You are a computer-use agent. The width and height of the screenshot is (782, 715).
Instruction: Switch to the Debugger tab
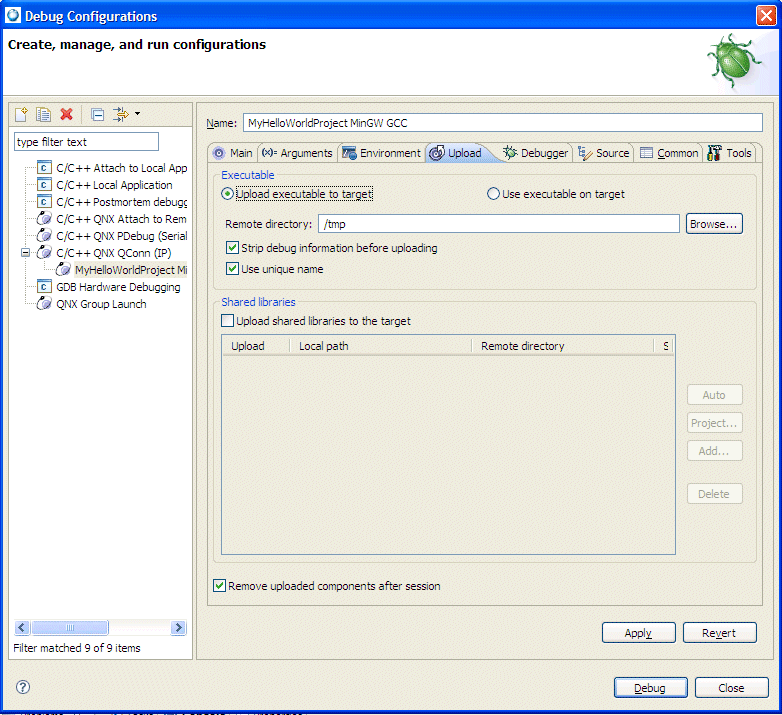[536, 153]
